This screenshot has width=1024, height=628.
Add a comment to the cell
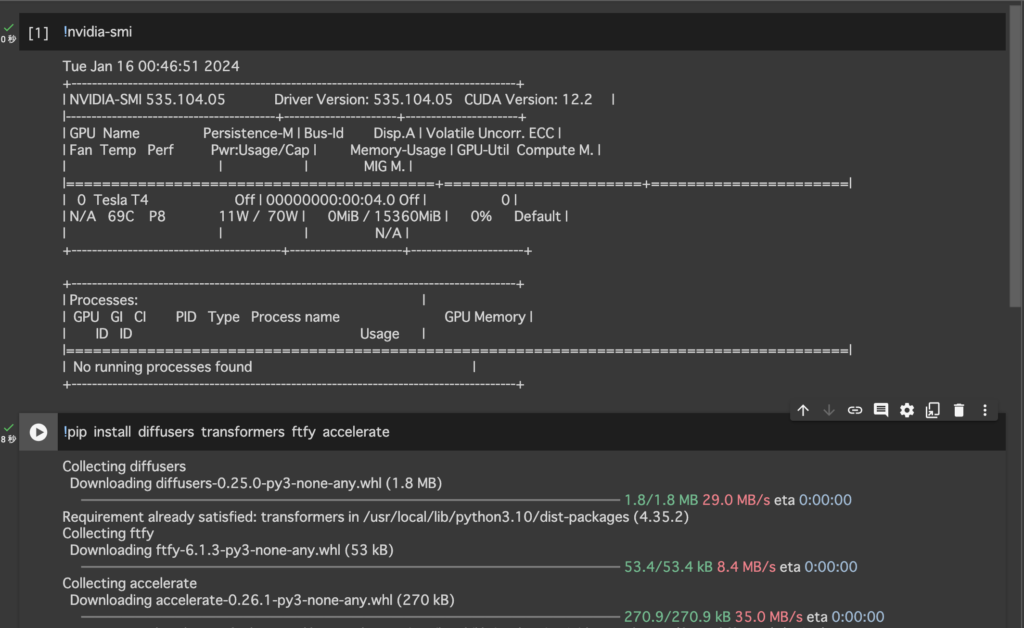point(881,410)
